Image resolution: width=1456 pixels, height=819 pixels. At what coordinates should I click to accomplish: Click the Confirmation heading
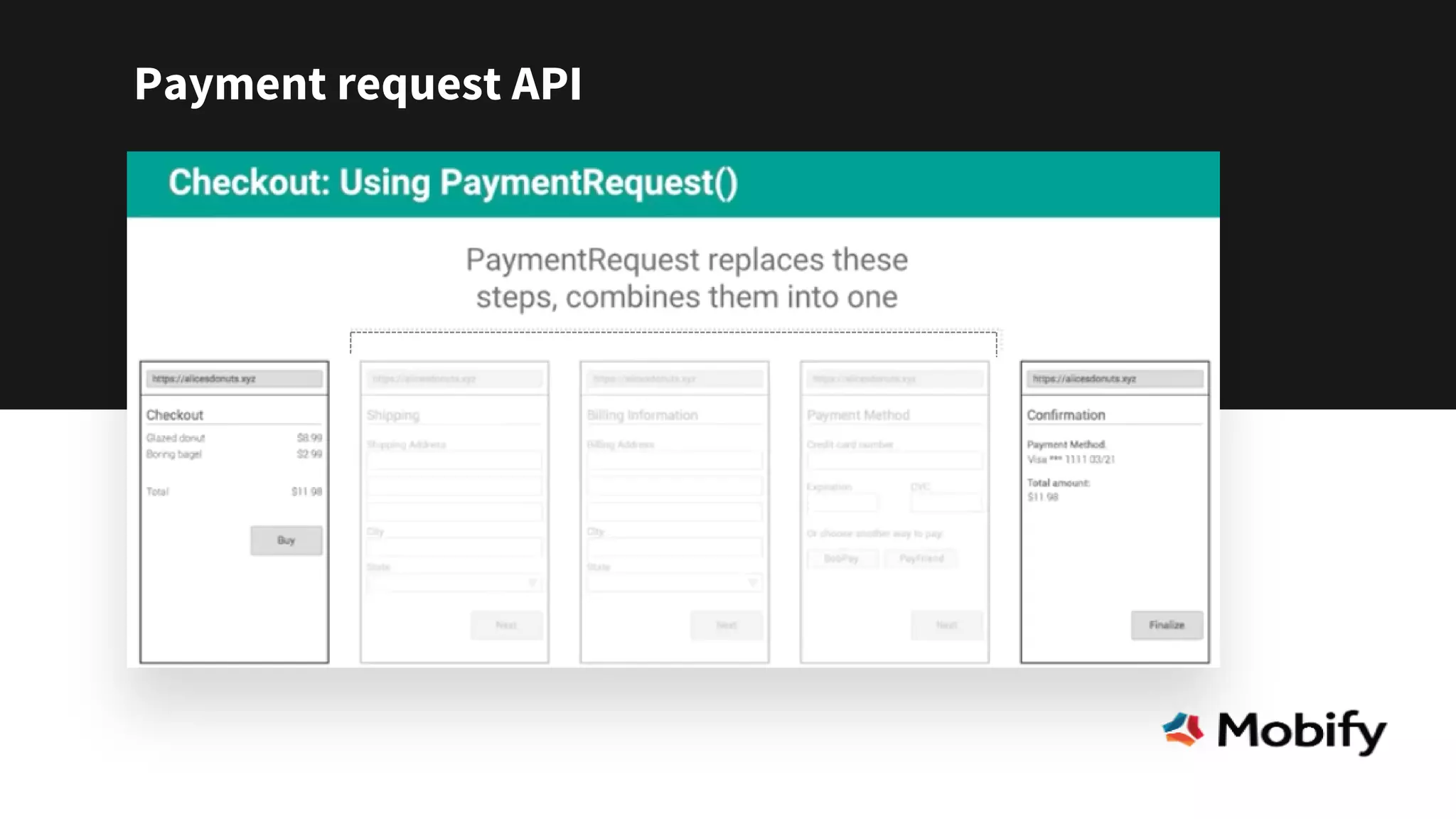point(1066,415)
